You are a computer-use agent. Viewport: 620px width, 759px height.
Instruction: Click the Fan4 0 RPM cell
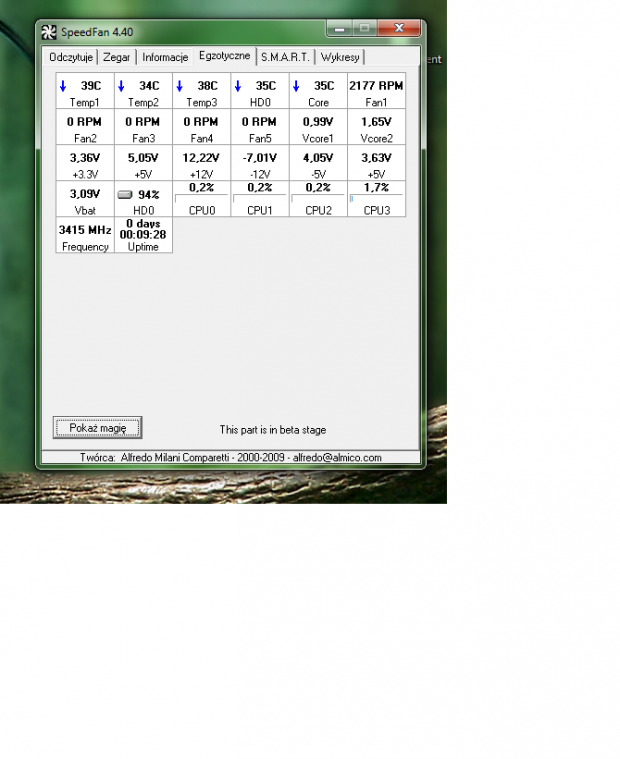201,127
